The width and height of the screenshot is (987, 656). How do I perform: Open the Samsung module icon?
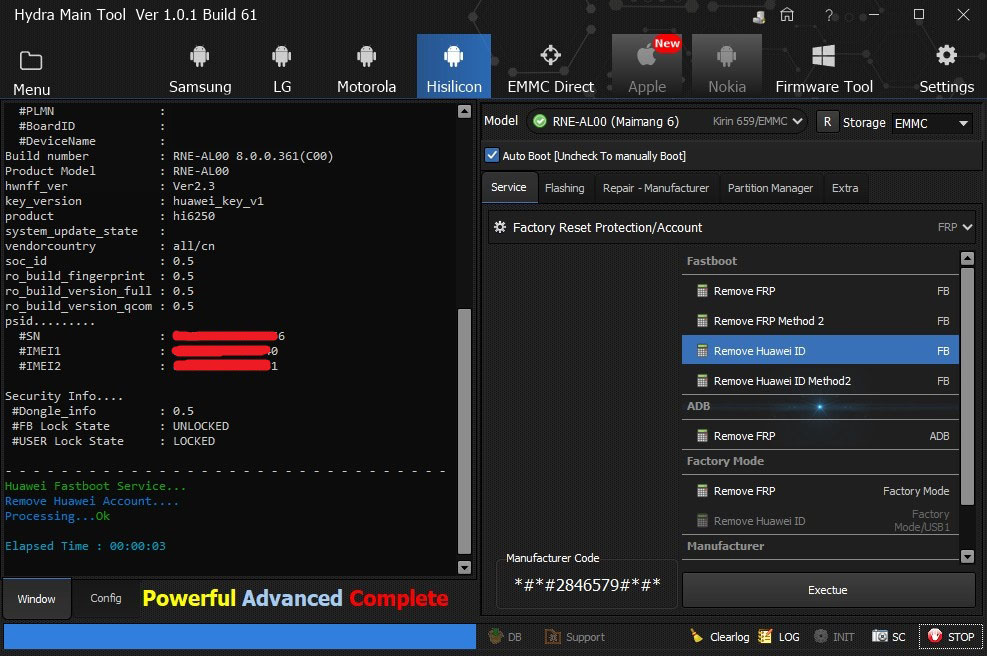coord(200,57)
